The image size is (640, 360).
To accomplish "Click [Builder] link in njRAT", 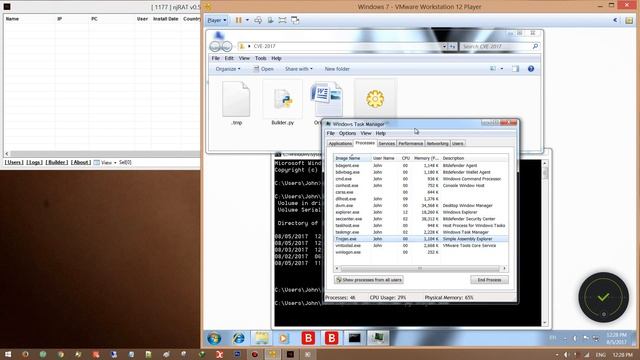I will point(57,162).
